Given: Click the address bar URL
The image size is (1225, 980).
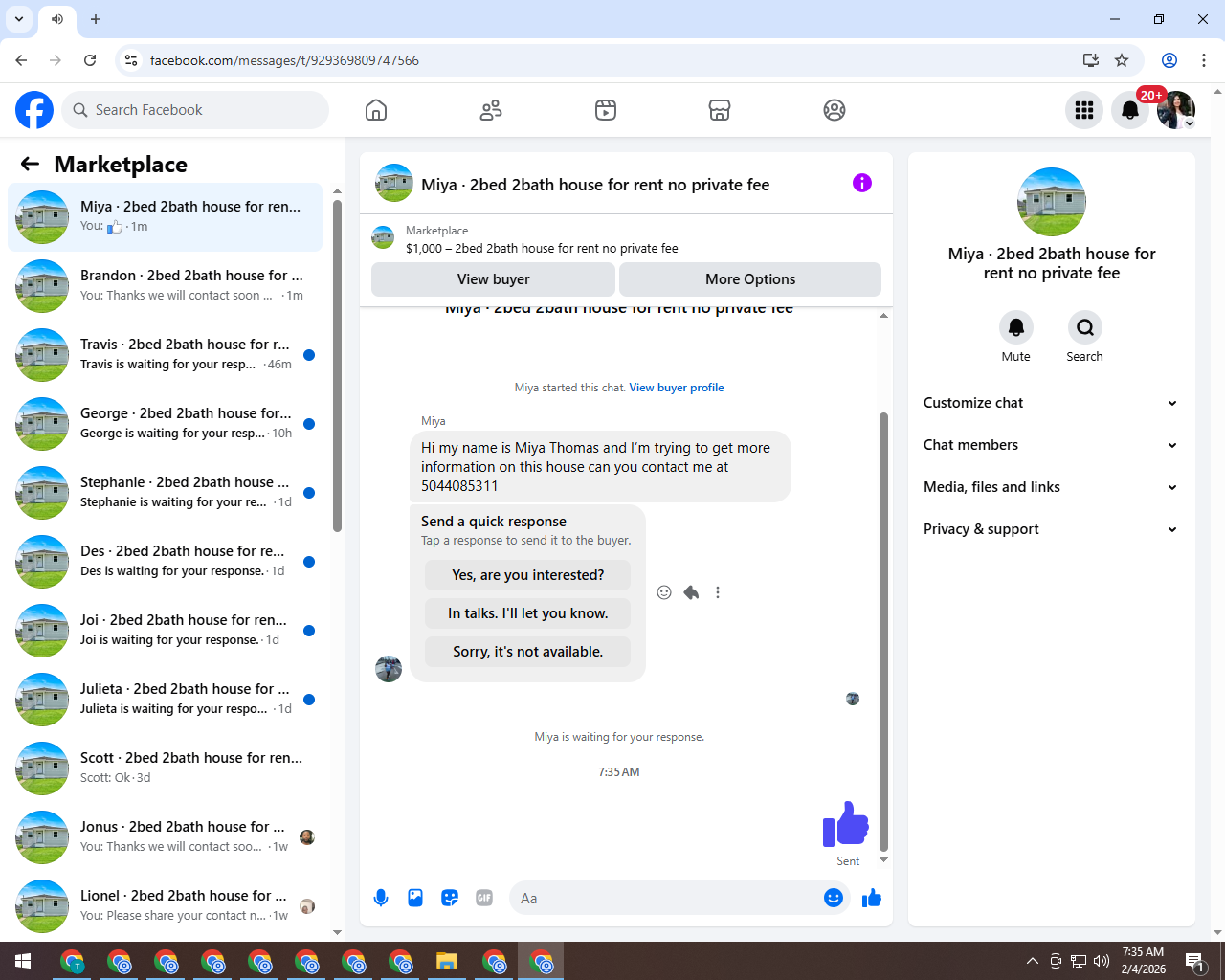Looking at the screenshot, I should click(x=284, y=60).
